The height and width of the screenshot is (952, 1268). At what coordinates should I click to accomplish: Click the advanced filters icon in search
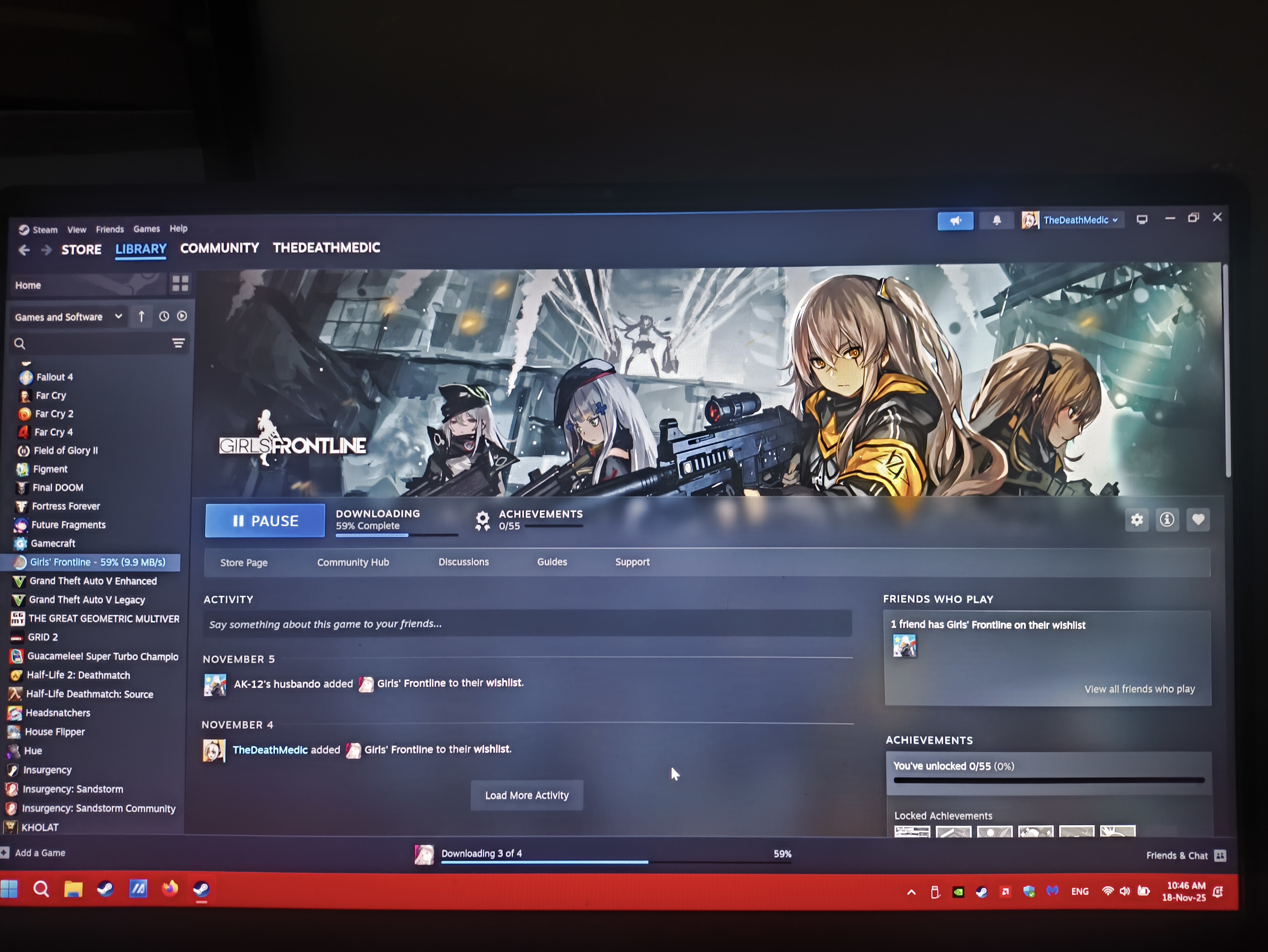[178, 343]
